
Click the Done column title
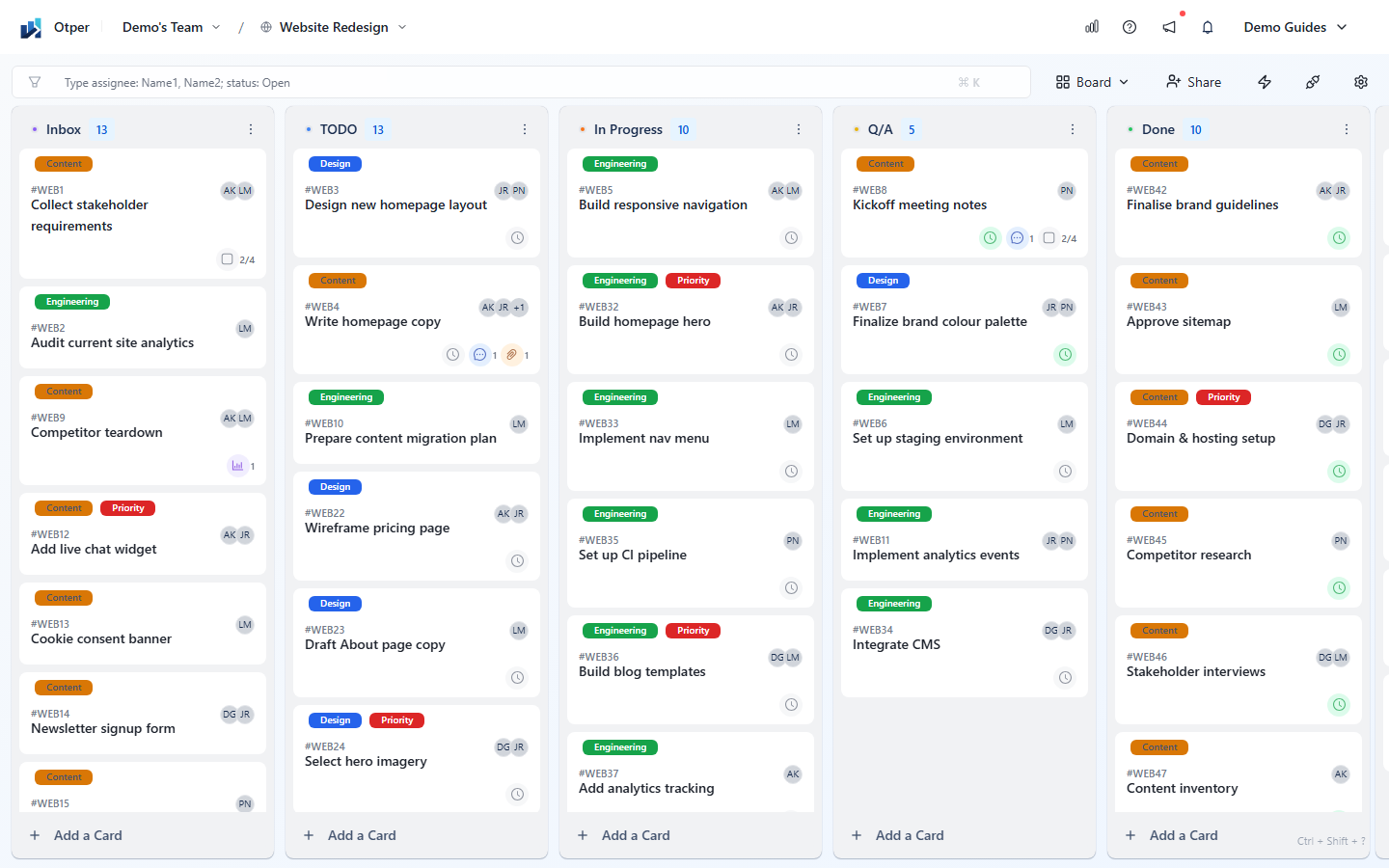[x=1158, y=129]
